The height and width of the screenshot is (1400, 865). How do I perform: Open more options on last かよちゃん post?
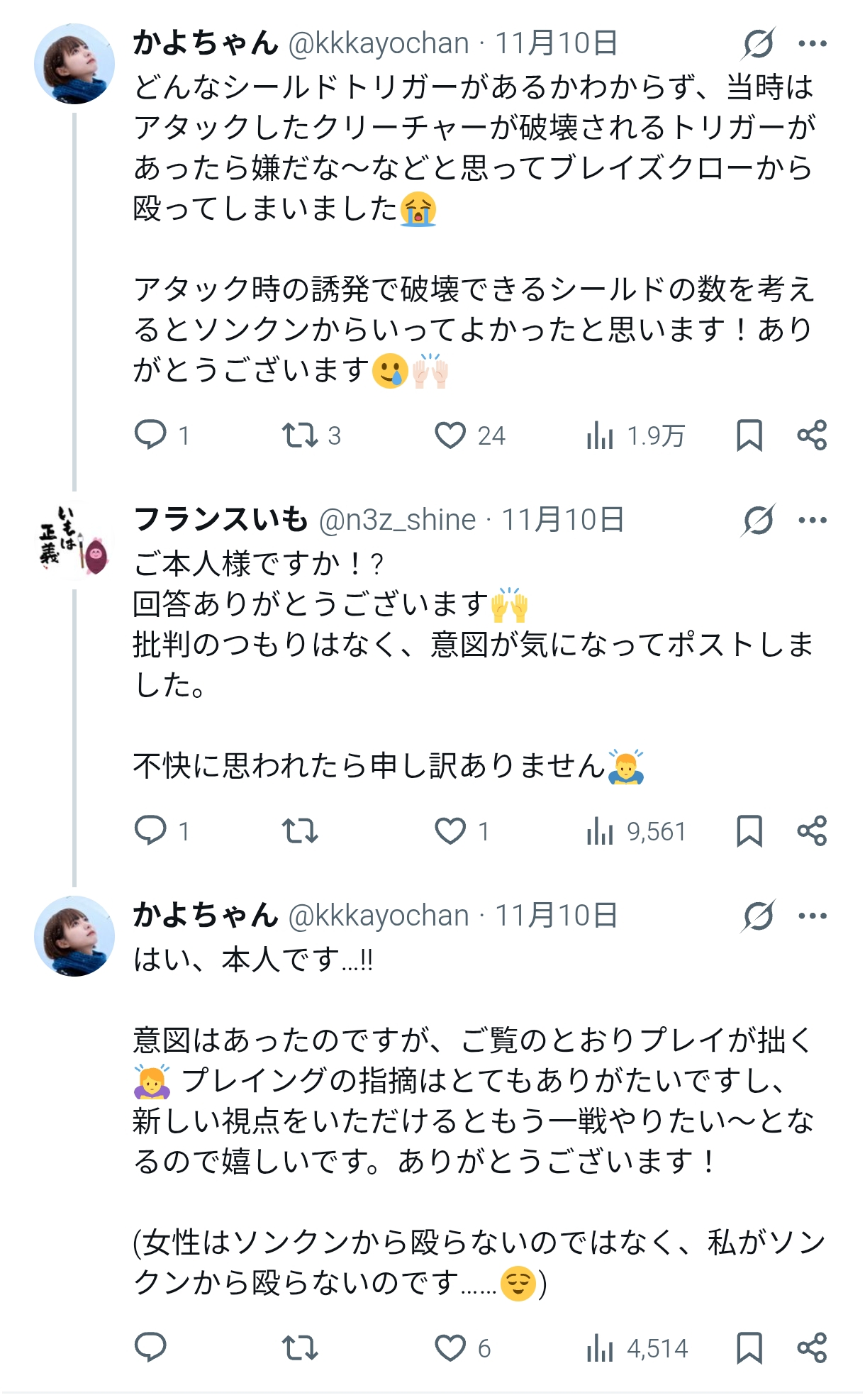[813, 916]
